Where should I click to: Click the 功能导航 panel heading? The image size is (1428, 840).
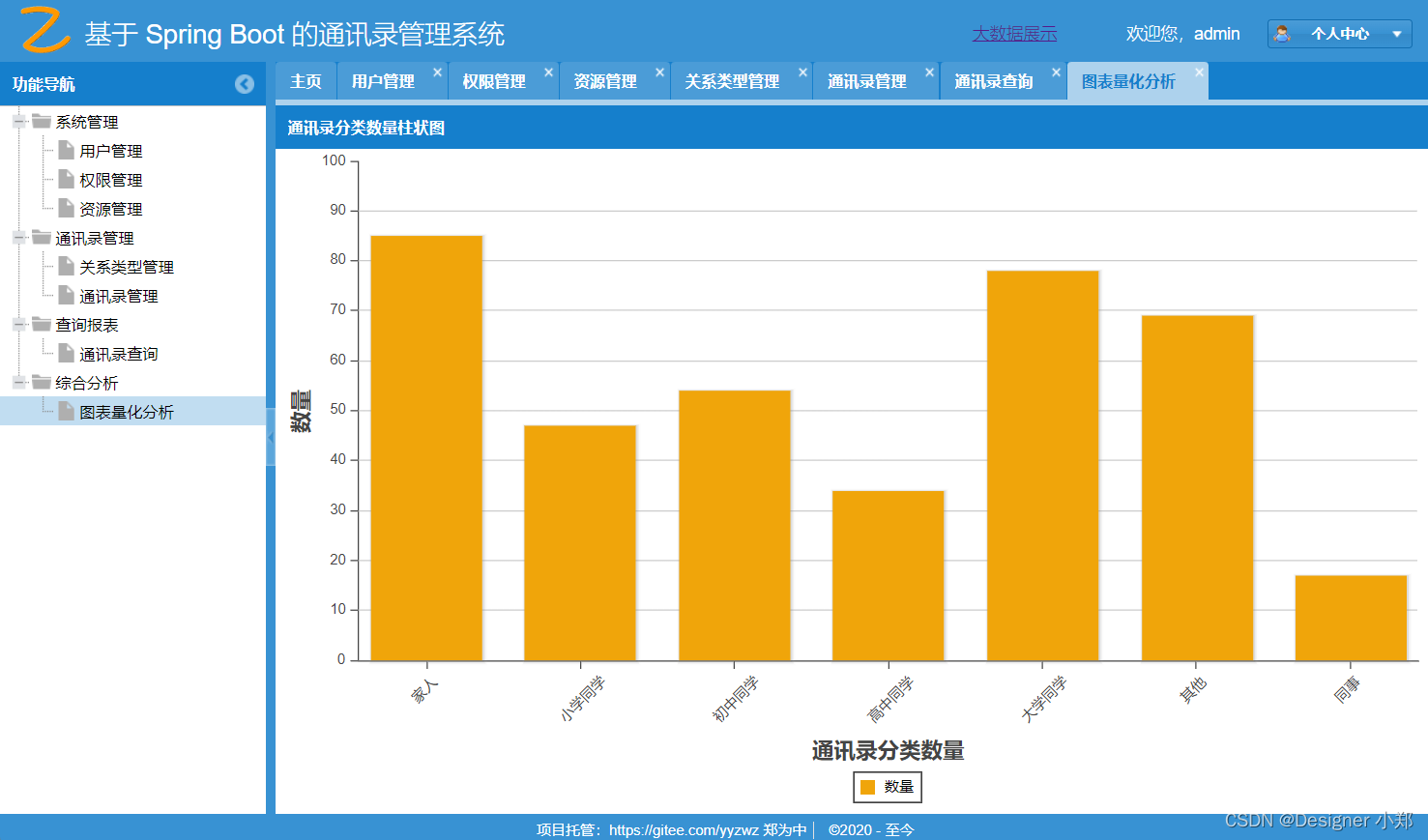(x=44, y=84)
